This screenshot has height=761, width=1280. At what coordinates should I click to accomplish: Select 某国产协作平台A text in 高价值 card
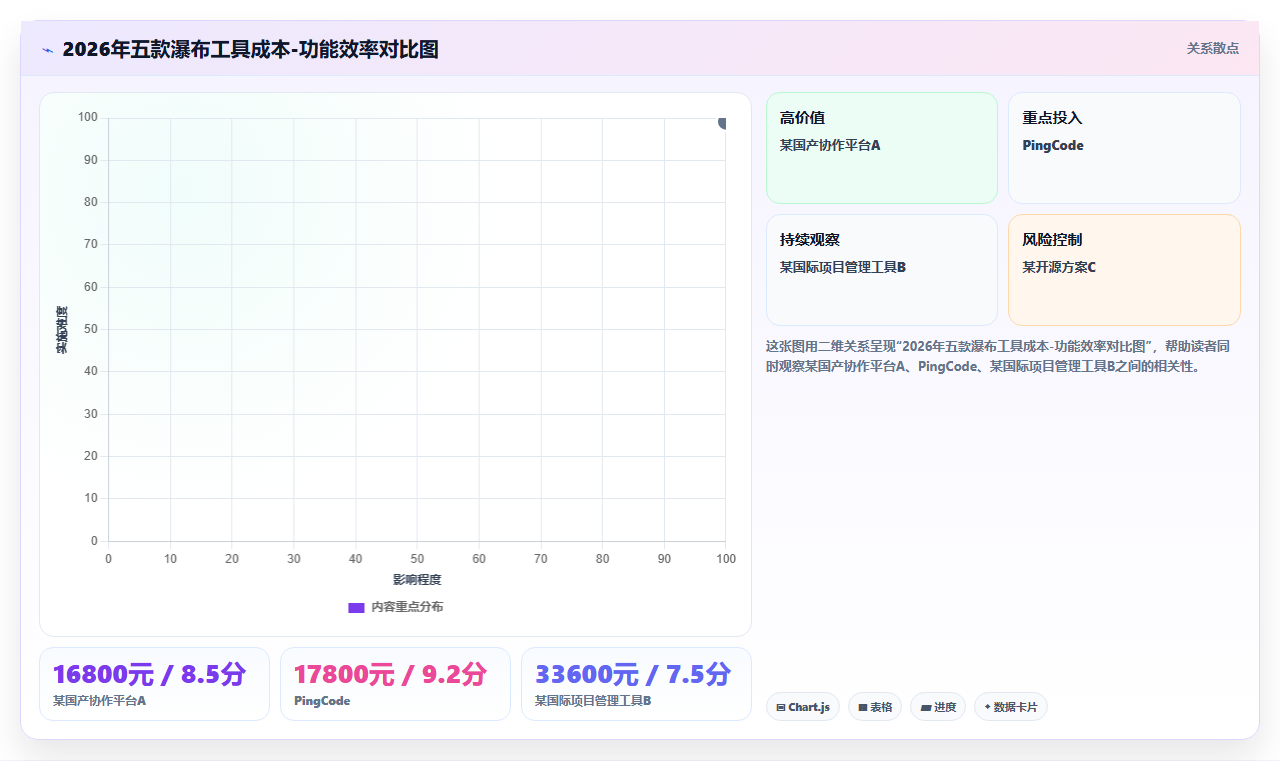[830, 145]
